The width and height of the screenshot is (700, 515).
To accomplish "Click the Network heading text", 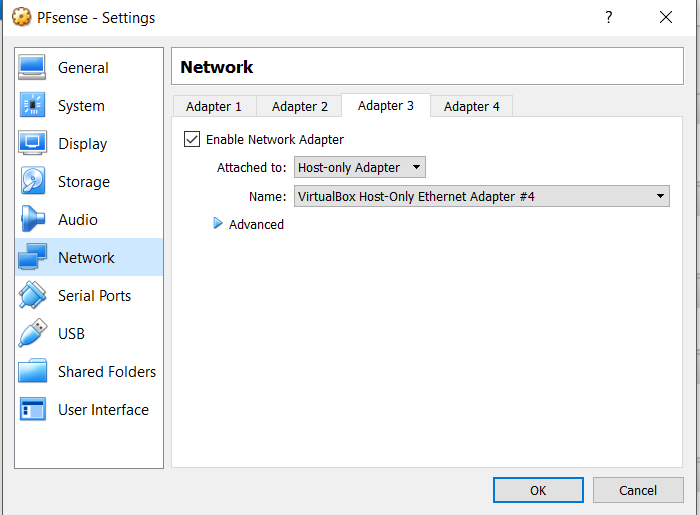I will [x=217, y=67].
